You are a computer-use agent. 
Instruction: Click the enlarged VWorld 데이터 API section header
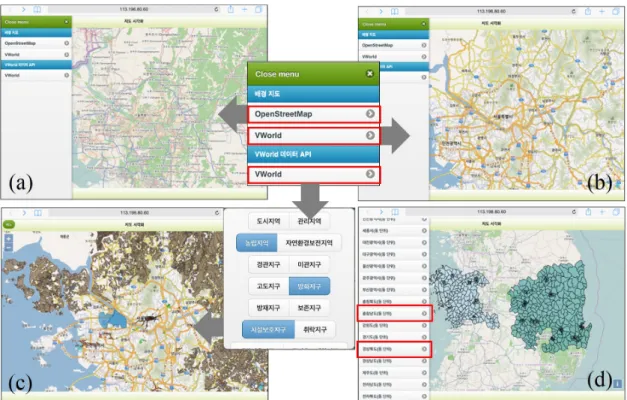pos(313,154)
